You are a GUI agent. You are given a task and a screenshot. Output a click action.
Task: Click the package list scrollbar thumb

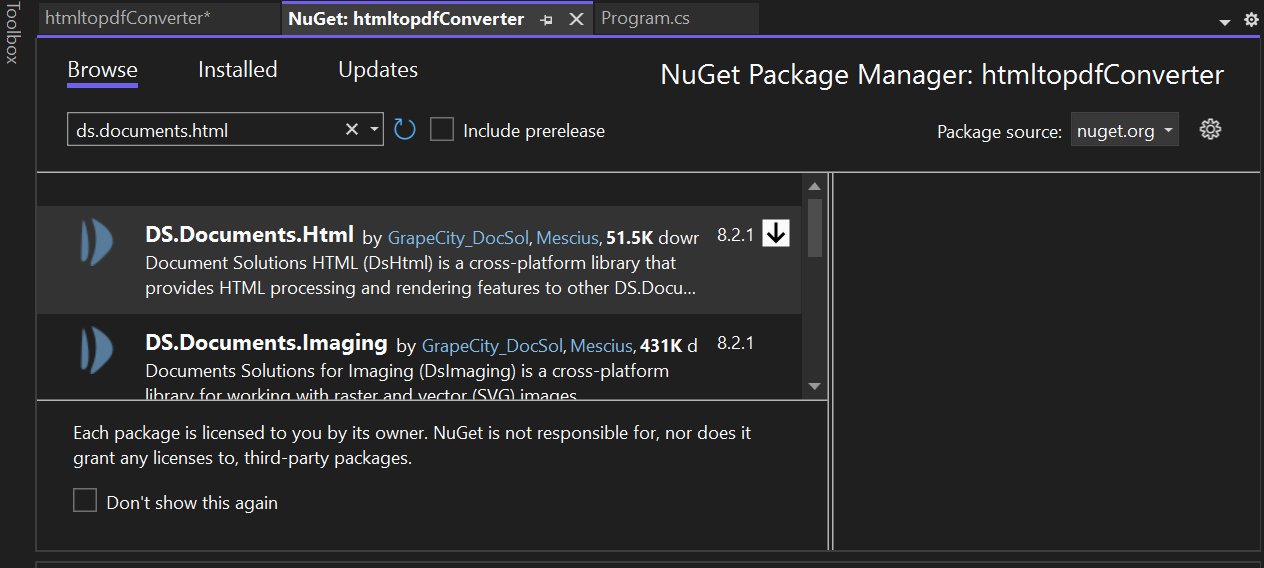tap(814, 228)
